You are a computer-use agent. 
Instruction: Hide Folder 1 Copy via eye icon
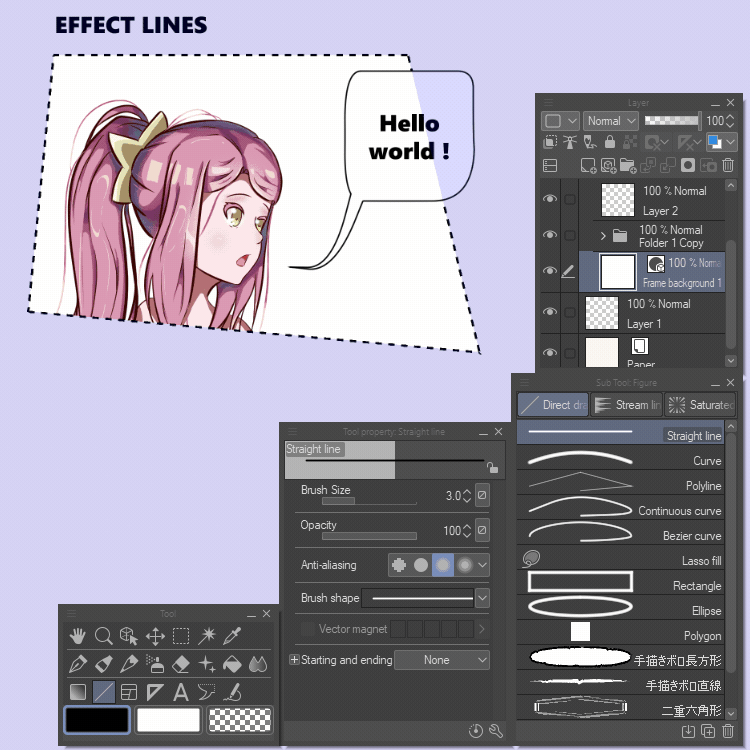(x=550, y=234)
